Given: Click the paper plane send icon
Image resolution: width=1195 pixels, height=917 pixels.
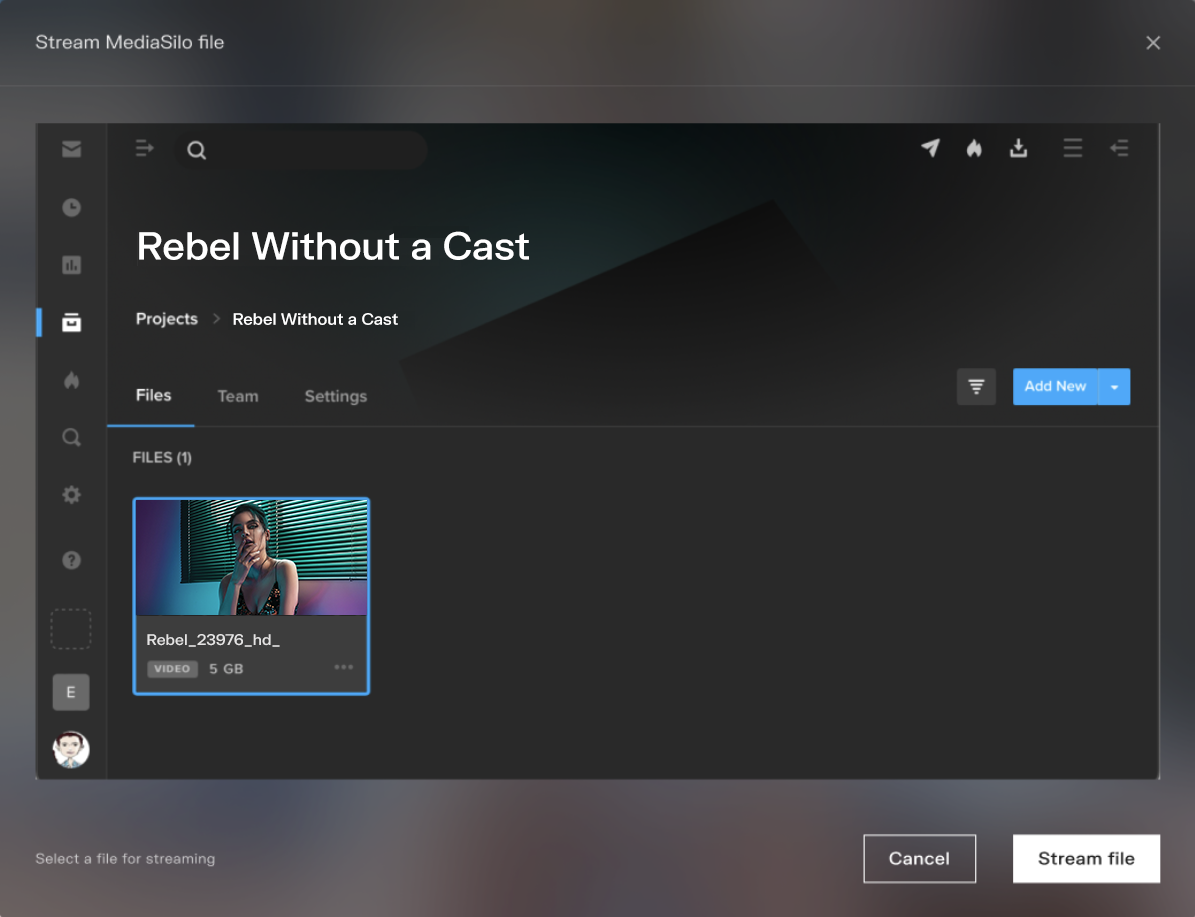Looking at the screenshot, I should (x=931, y=148).
